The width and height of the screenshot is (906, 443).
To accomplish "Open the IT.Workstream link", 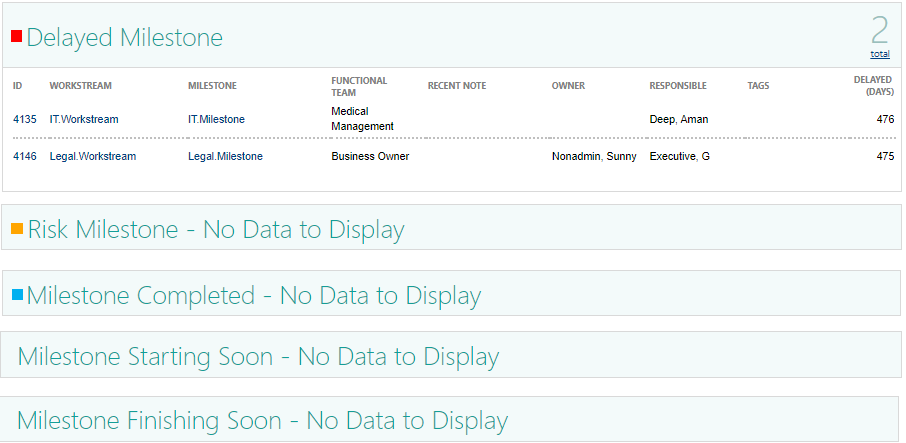I will [x=84, y=120].
